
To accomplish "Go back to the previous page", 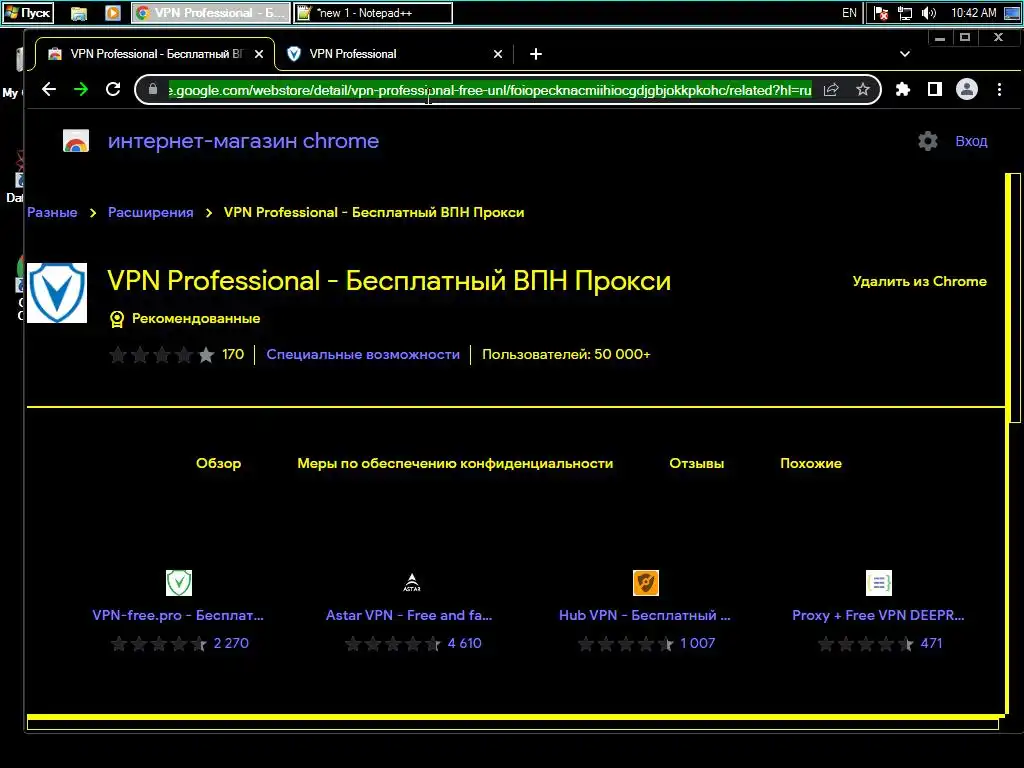I will (x=49, y=89).
